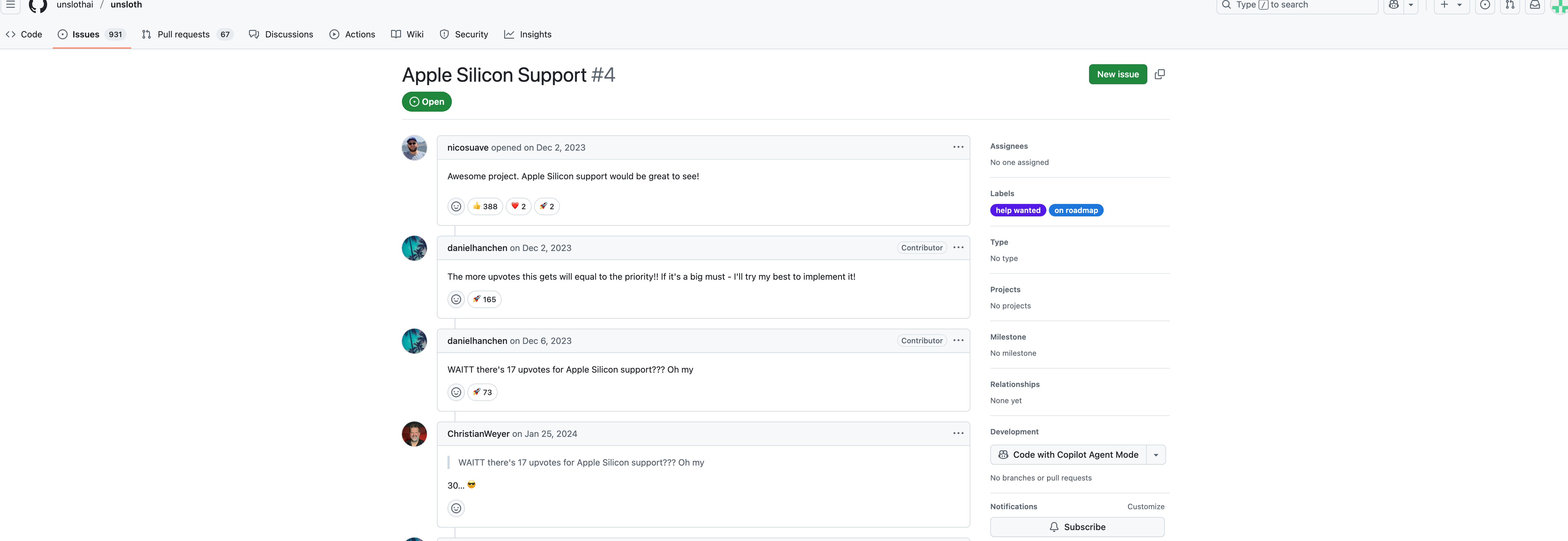Copy issue link icon beside New issue
The height and width of the screenshot is (541, 1568).
[1159, 74]
